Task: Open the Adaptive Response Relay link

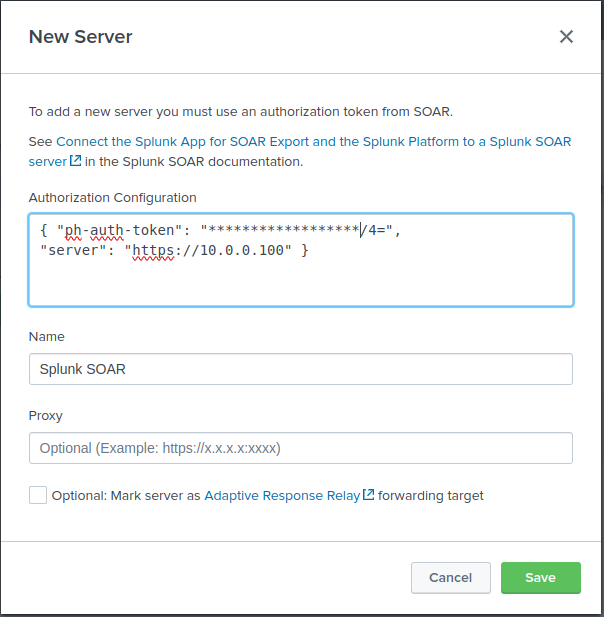Action: 282,495
